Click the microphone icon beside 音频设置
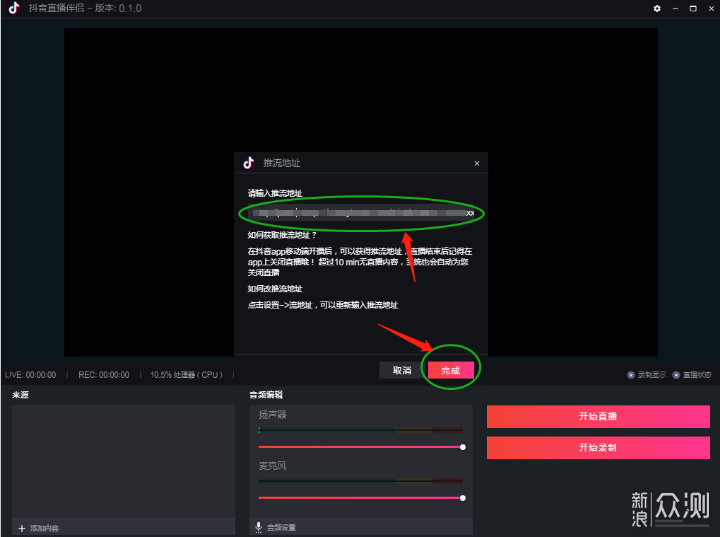The image size is (720, 537). pyautogui.click(x=259, y=527)
